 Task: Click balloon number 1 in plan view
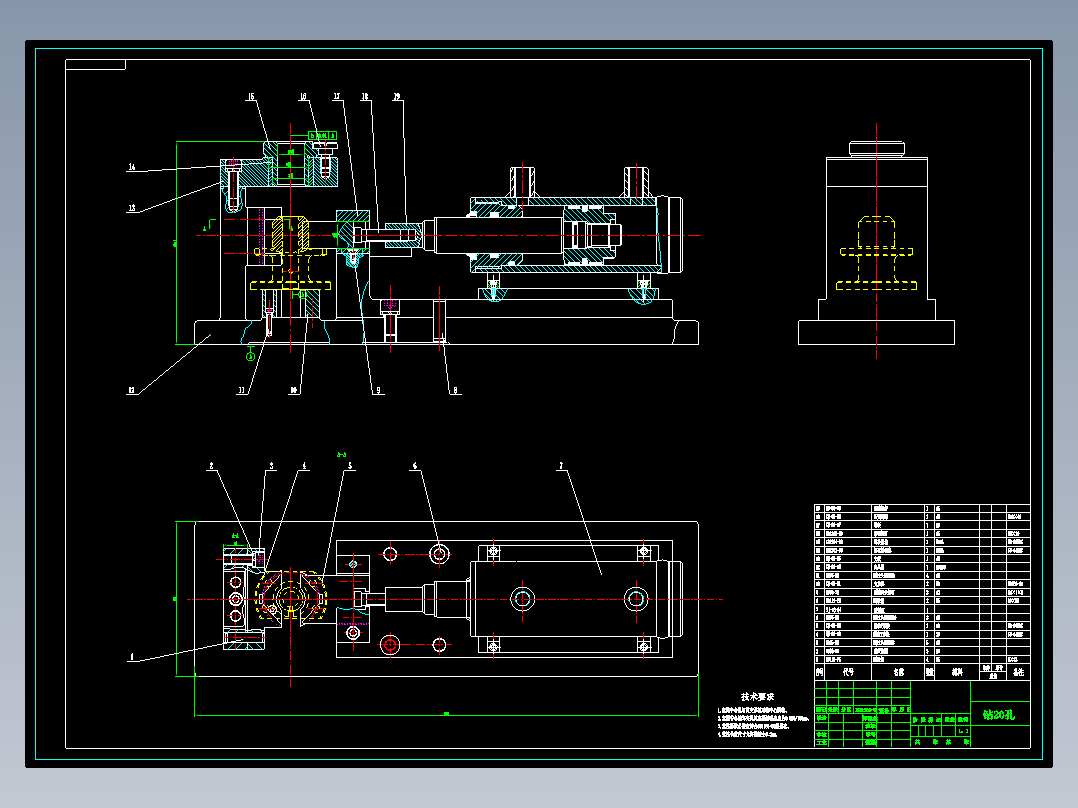132,657
